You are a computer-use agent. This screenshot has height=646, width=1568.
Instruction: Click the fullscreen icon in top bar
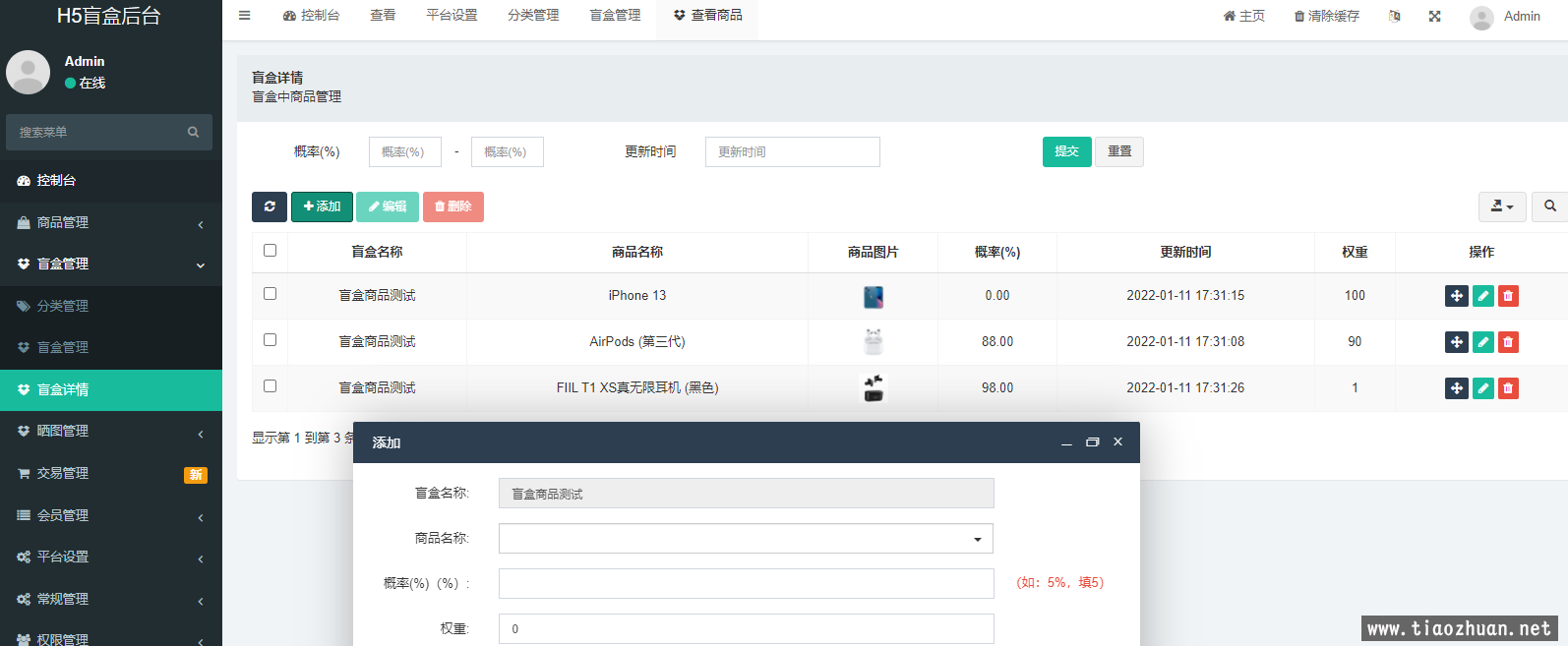point(1434,17)
